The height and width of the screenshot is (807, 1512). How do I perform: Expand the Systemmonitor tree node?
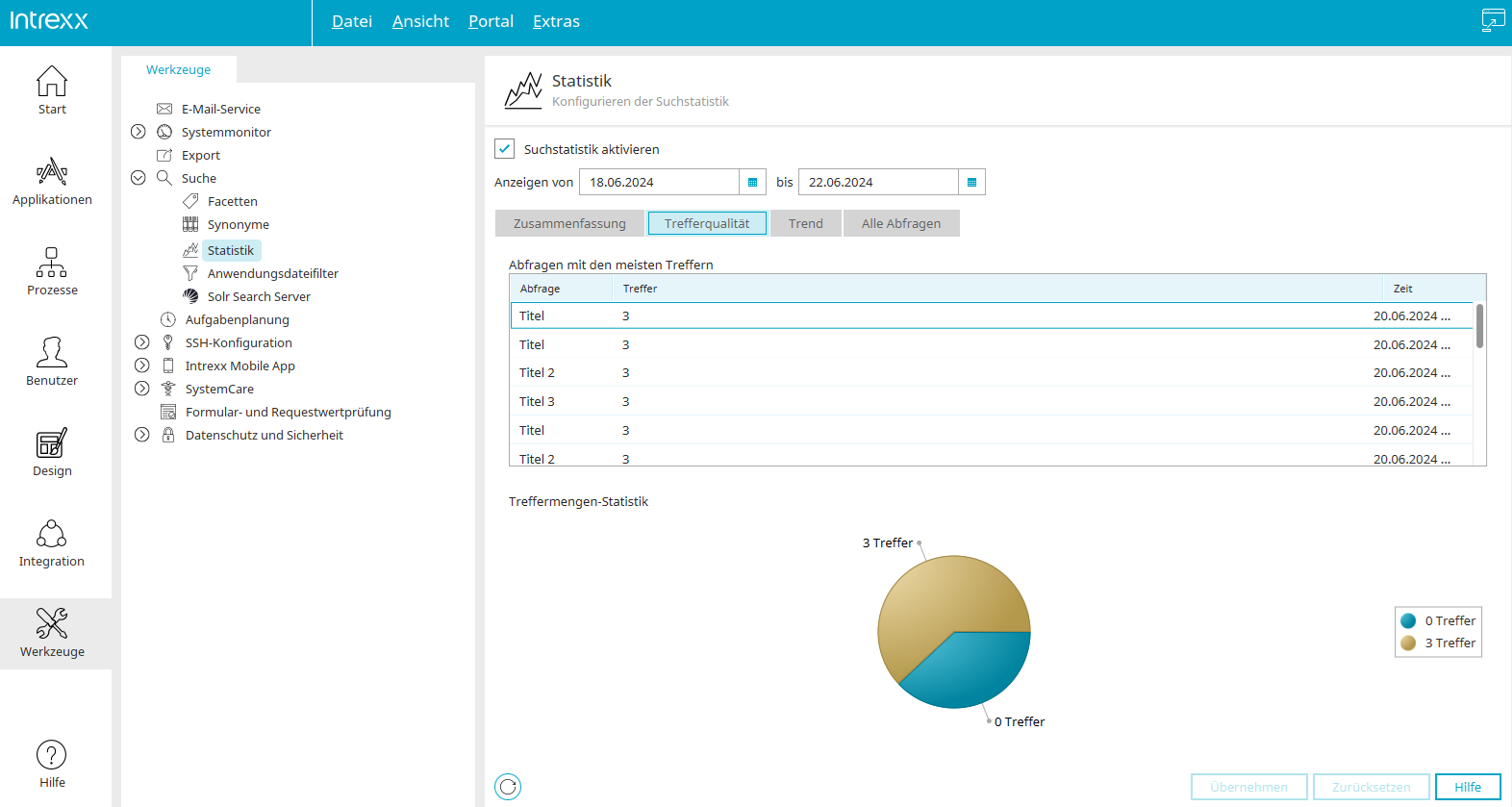[139, 132]
